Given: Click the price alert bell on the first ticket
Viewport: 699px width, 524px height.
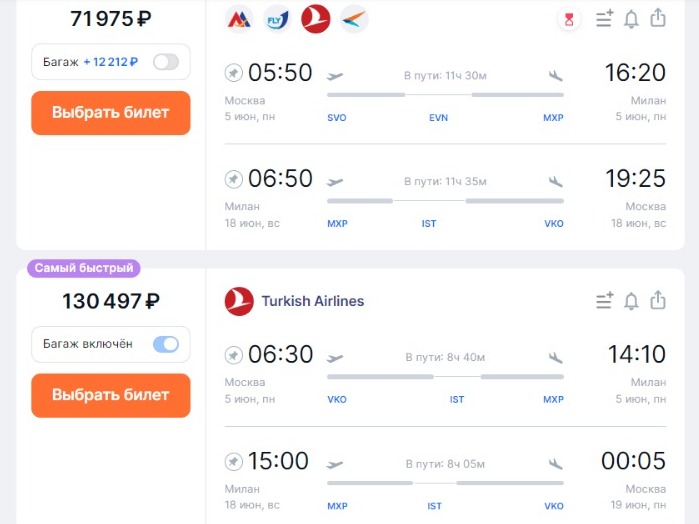Looking at the screenshot, I should tap(631, 19).
